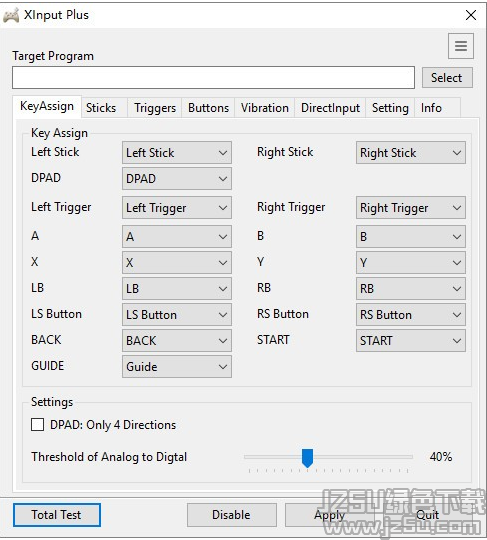
Task: Open the GUIDE assignment dropdown
Action: point(177,366)
